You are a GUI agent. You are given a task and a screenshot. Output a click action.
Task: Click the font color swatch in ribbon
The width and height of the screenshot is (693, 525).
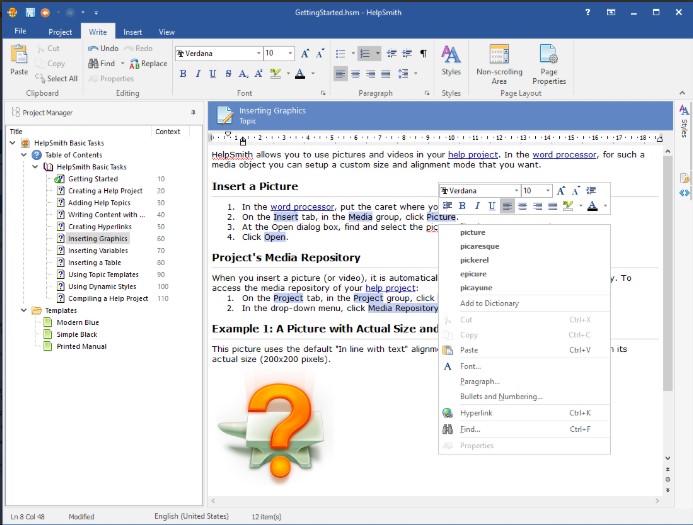point(299,74)
